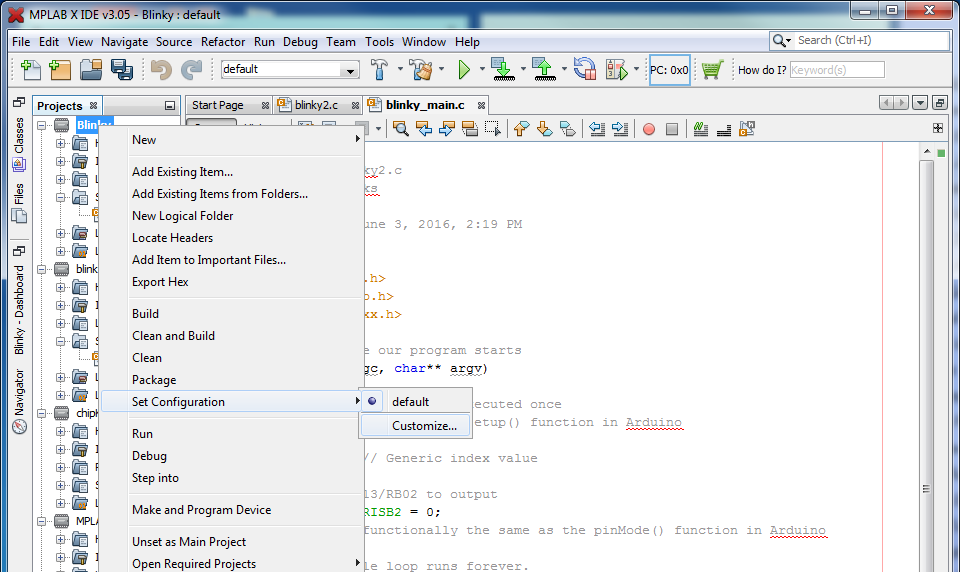Click the New Project toolbar icon
This screenshot has height=572, width=960.
[x=59, y=70]
